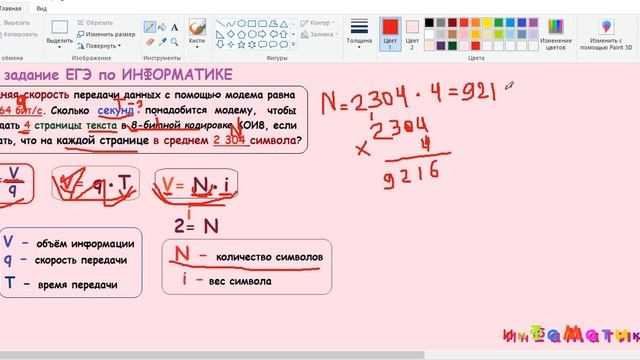The height and width of the screenshot is (360, 640).
Task: Choose the Polygon shape
Action: pos(273,24)
